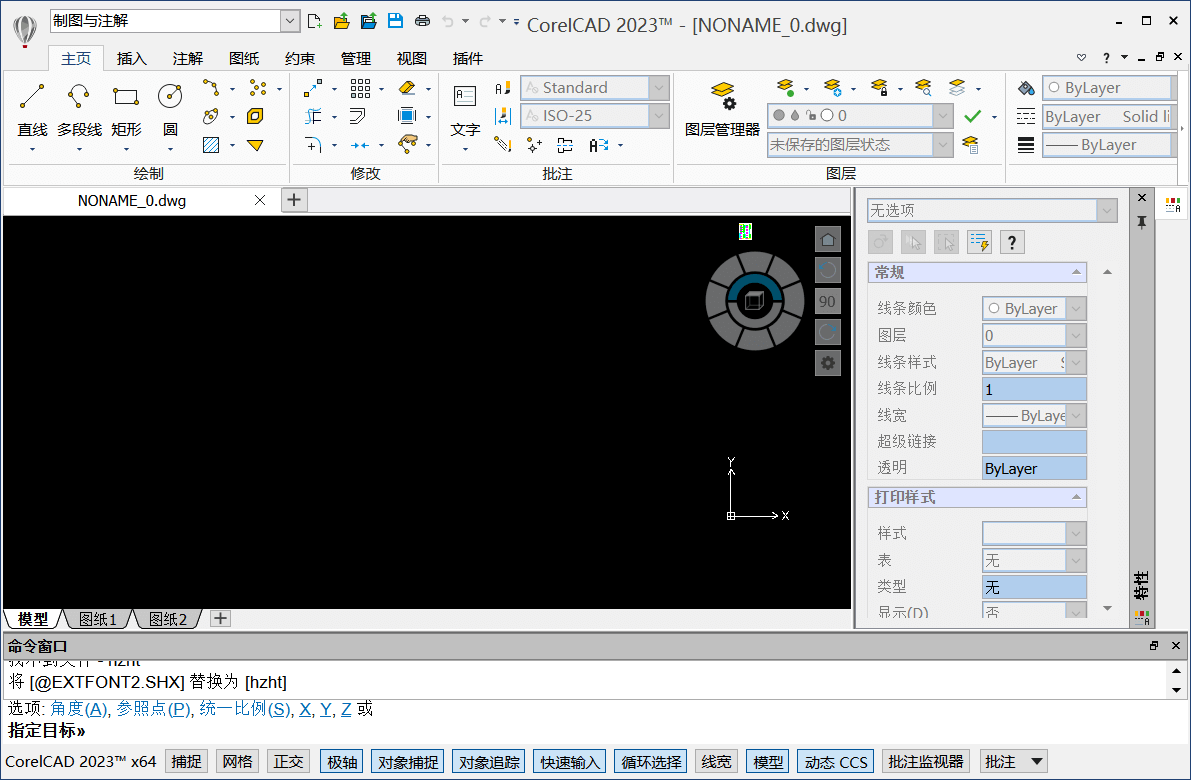Open the ribbon ByLayer color swatch box
This screenshot has height=780, width=1191.
point(1107,88)
